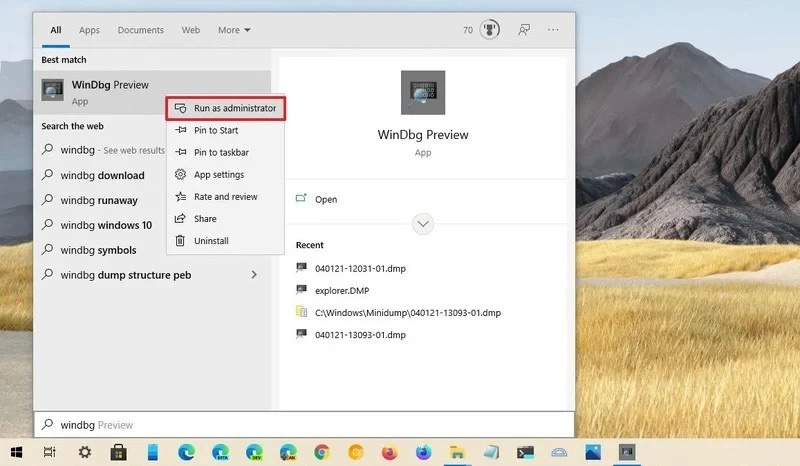Launch Edge Canary from the taskbar
The width and height of the screenshot is (800, 466).
288,452
